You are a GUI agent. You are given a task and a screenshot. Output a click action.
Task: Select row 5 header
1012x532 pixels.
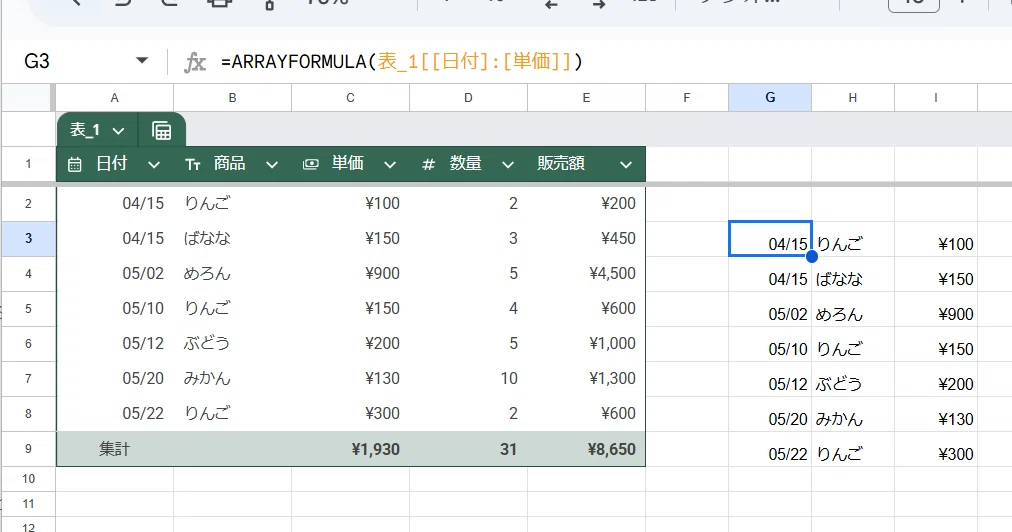[x=28, y=308]
